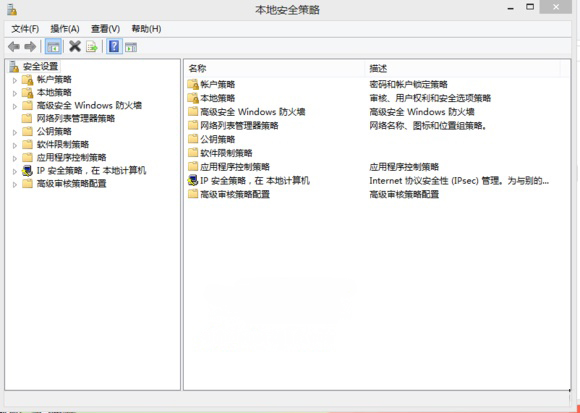Select 帐户策略 label in the tree

point(54,79)
